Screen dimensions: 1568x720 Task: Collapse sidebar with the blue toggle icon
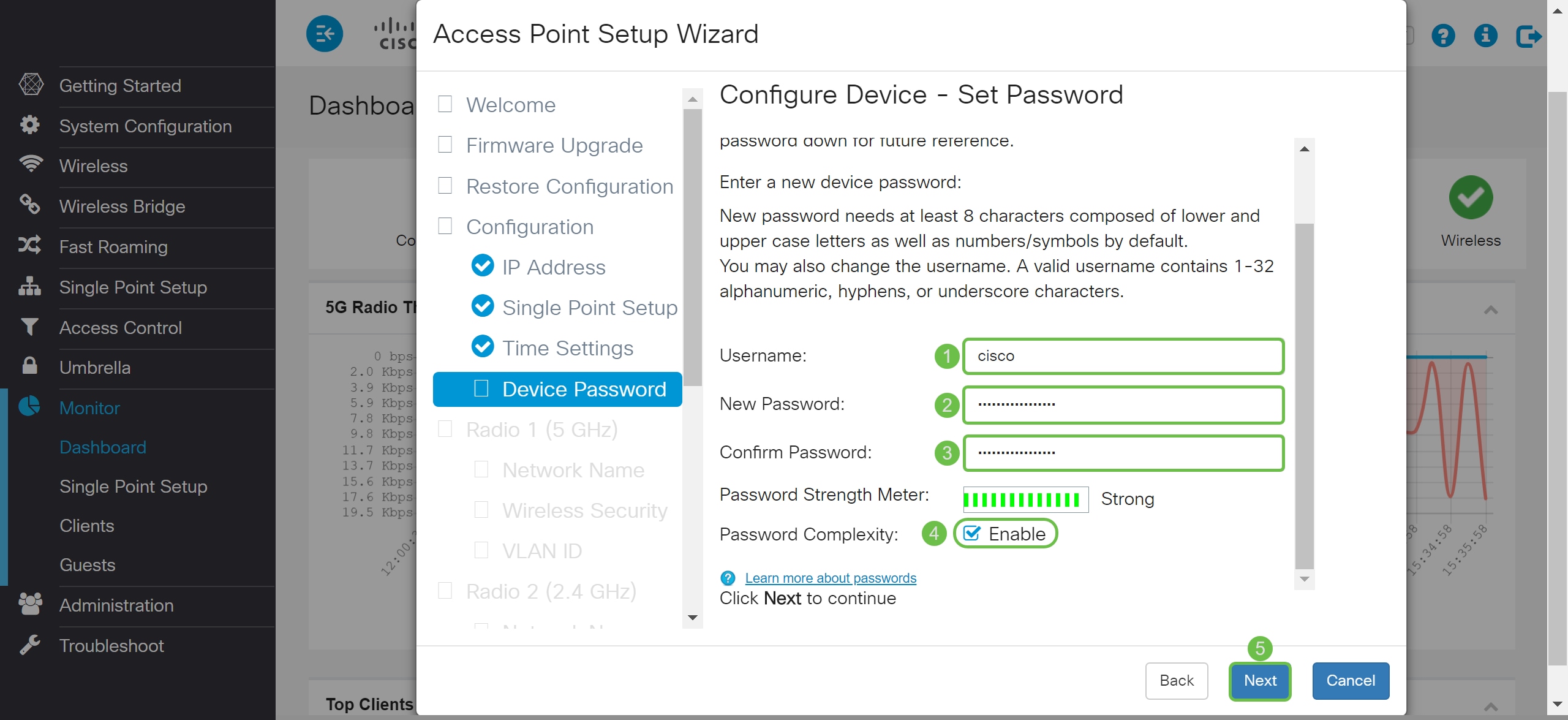(325, 34)
